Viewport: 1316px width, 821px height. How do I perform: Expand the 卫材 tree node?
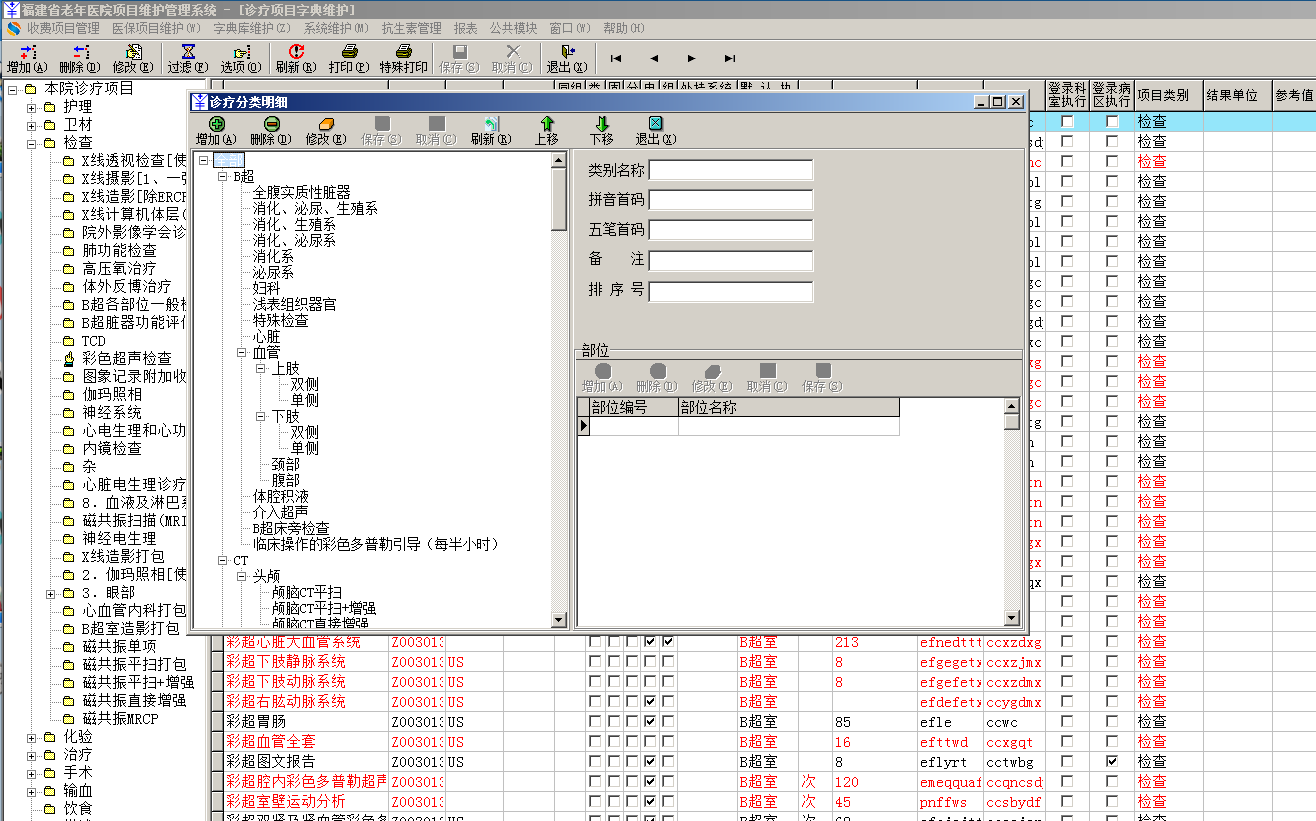[x=32, y=125]
